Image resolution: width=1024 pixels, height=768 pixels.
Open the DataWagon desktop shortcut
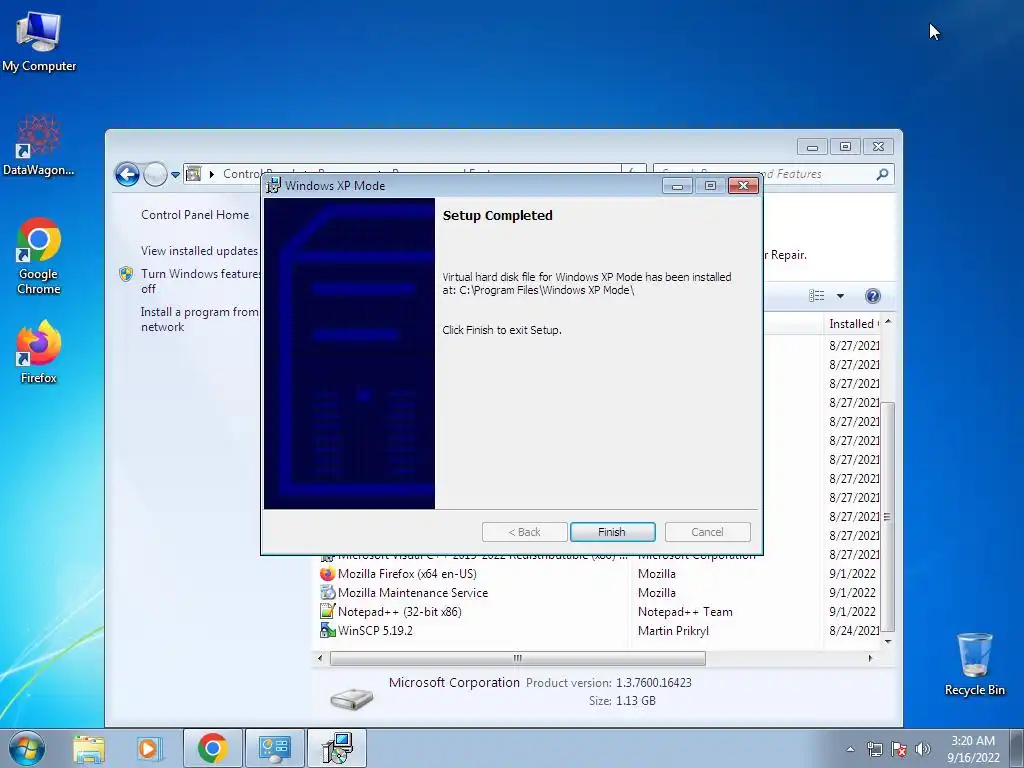(39, 145)
